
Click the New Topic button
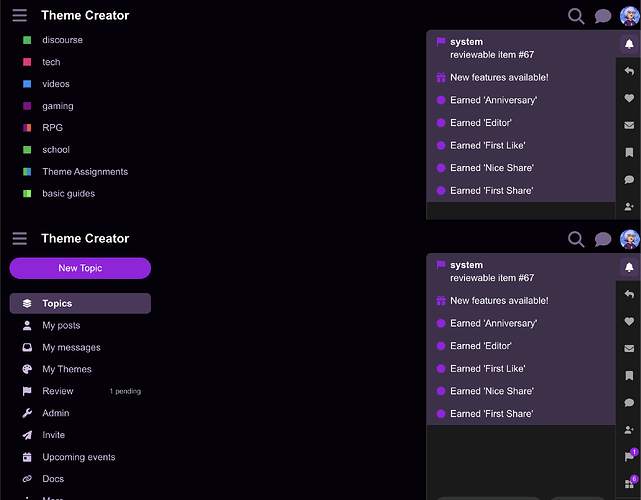[80, 268]
